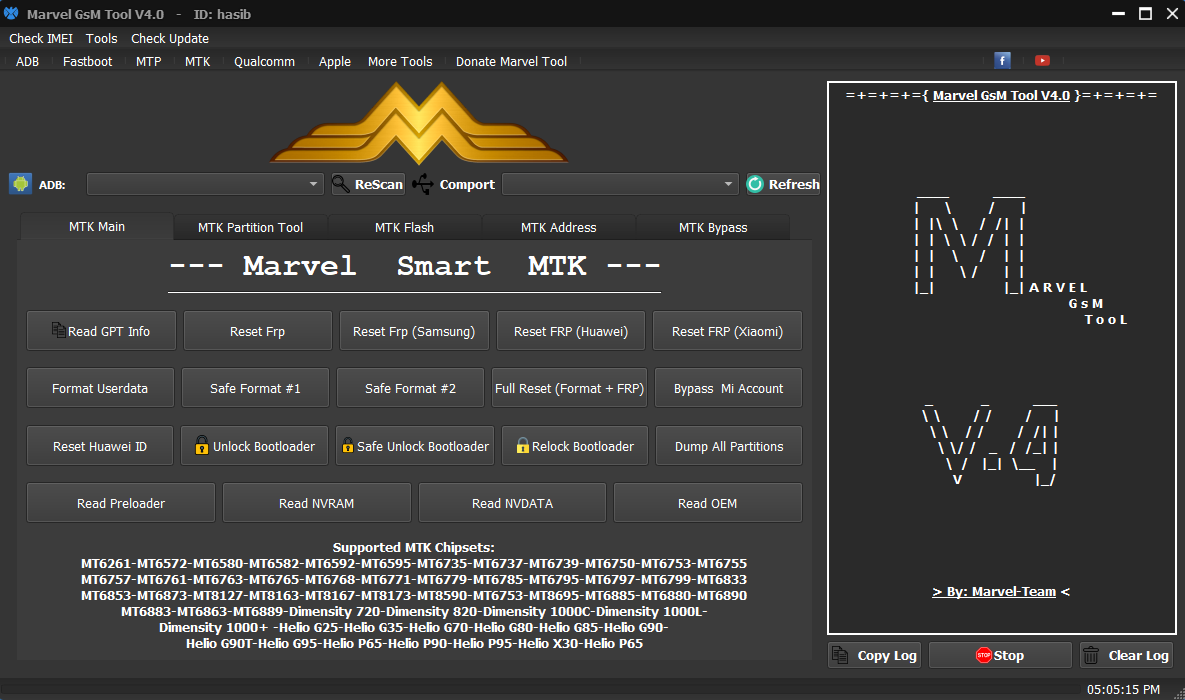Open Donate Marvel Tool
The height and width of the screenshot is (700, 1185).
pos(511,61)
